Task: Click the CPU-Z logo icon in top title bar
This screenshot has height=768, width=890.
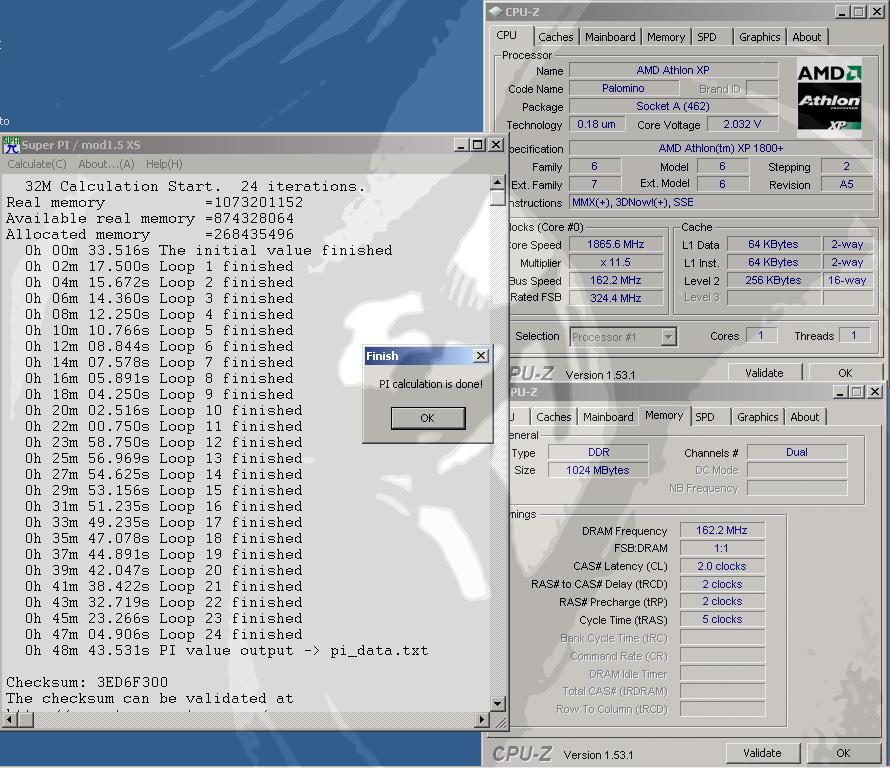Action: (x=496, y=11)
